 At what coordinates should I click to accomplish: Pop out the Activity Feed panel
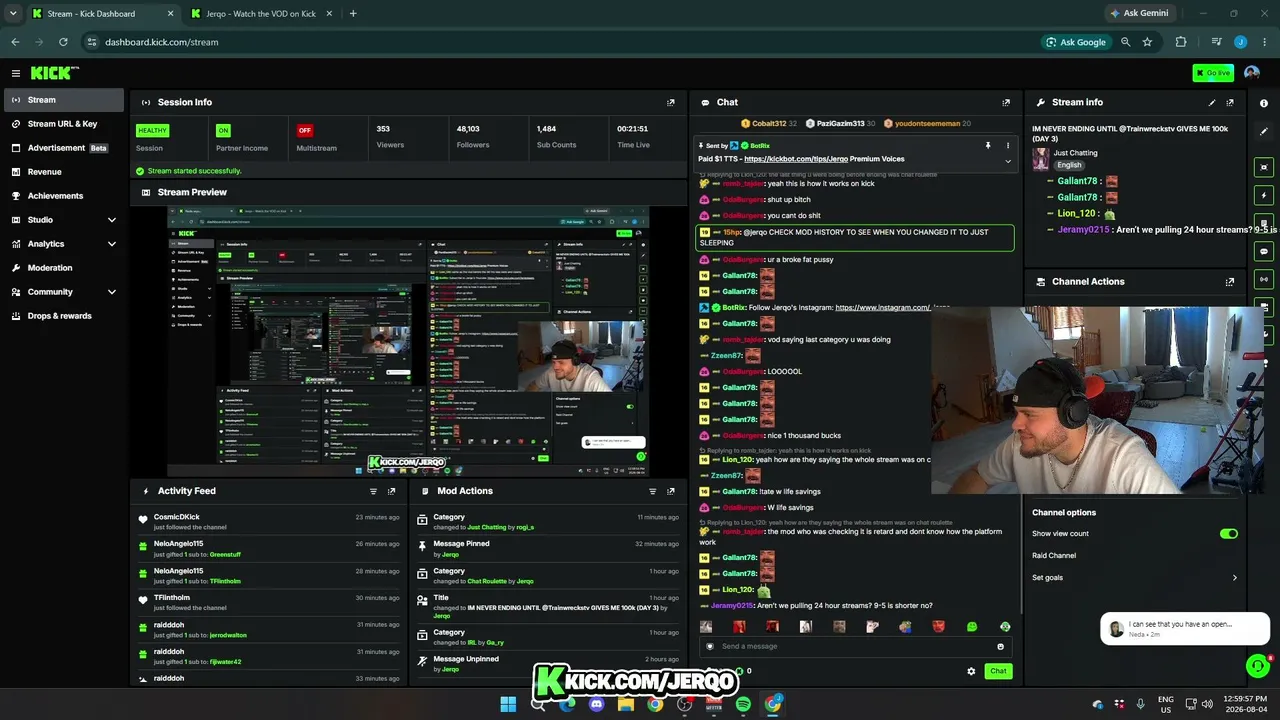(392, 491)
